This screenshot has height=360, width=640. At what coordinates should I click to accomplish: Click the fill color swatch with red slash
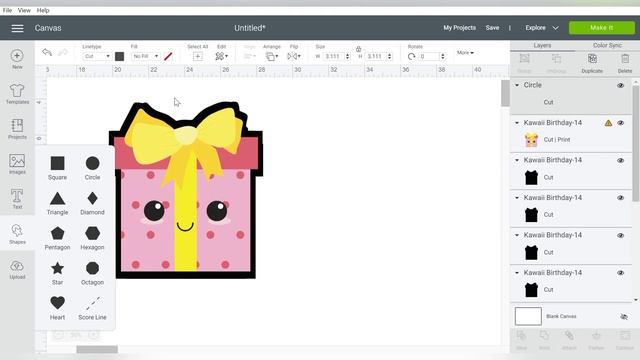(168, 56)
